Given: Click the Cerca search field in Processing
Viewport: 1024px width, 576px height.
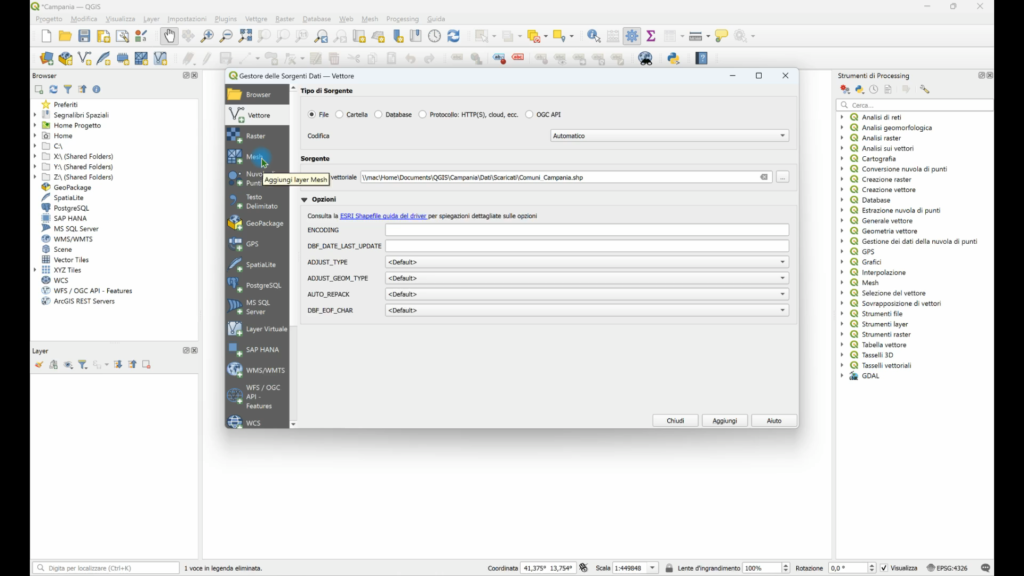Looking at the screenshot, I should pos(914,105).
